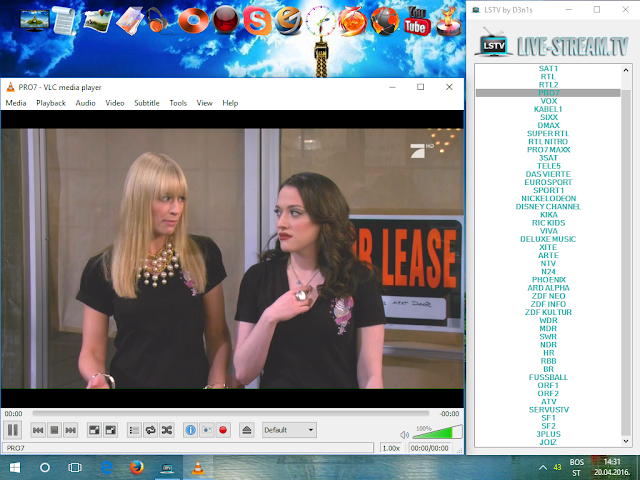Open the Windows Start menu

coord(15,467)
